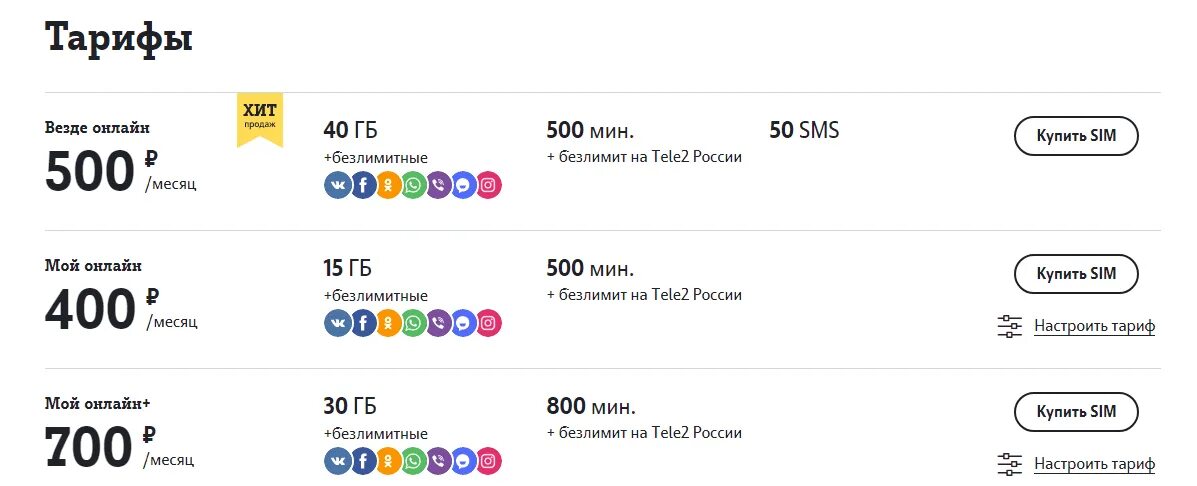
Task: Buy SIM for Мой онлайн+ tariff
Action: (x=1076, y=412)
